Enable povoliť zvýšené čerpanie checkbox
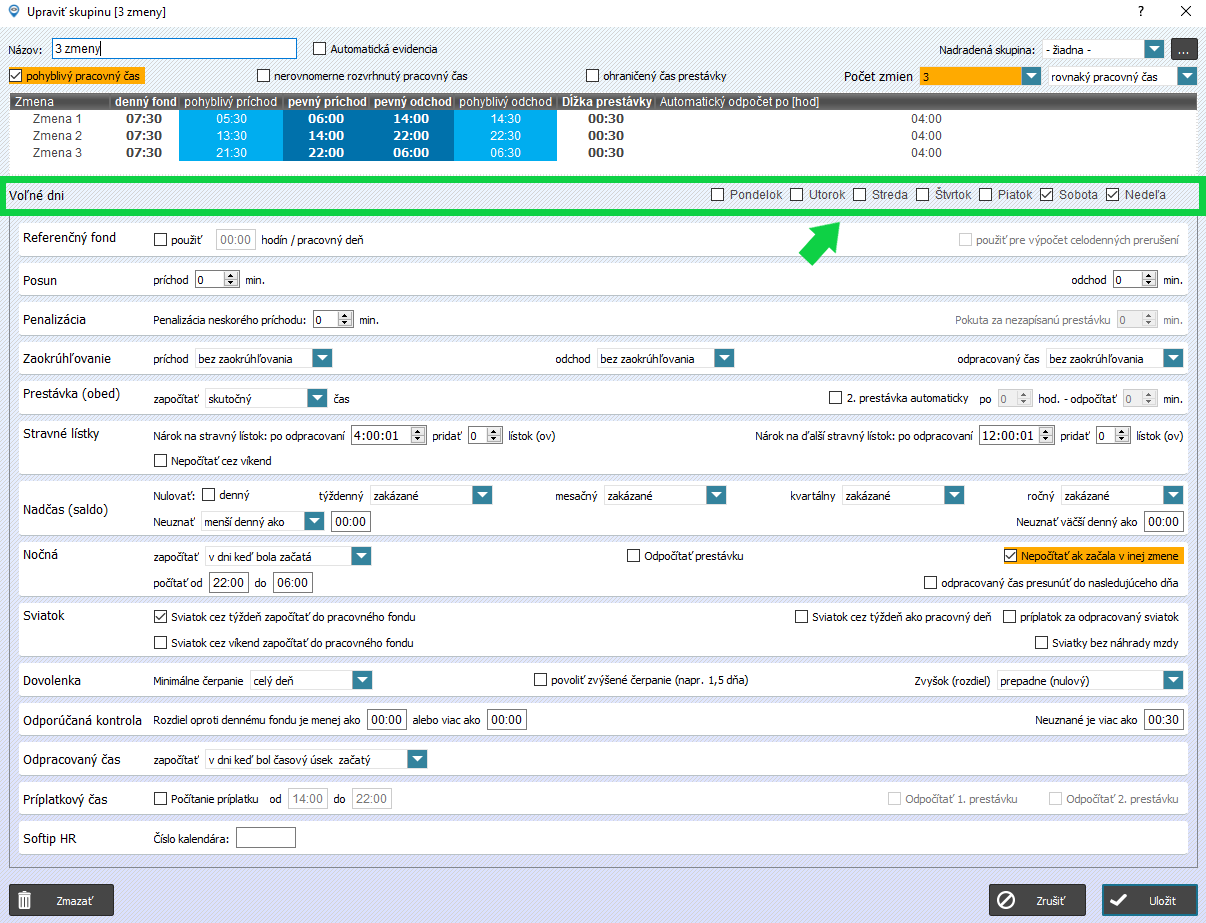The image size is (1206, 923). 541,680
